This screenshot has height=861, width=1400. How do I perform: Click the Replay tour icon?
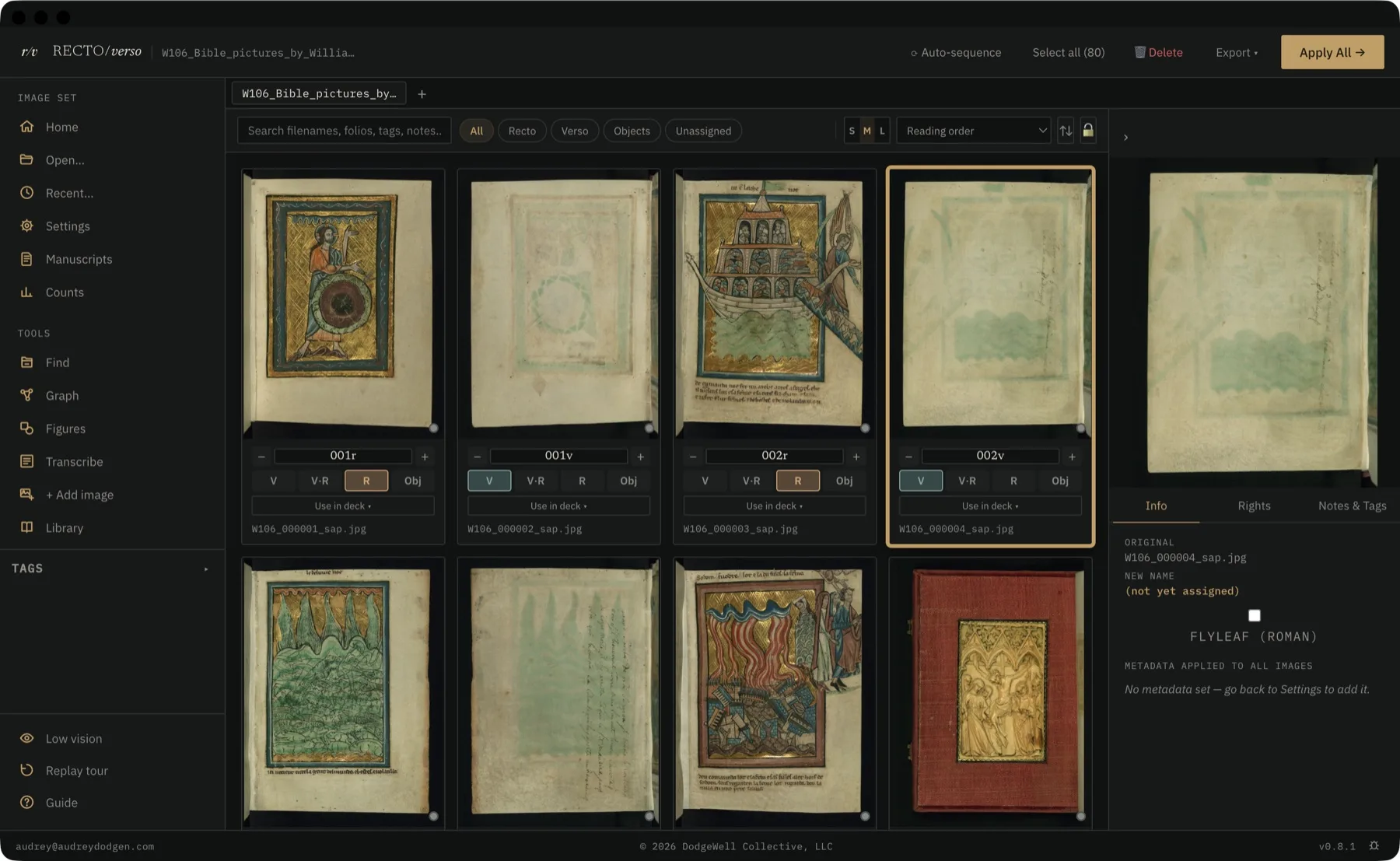(x=26, y=770)
